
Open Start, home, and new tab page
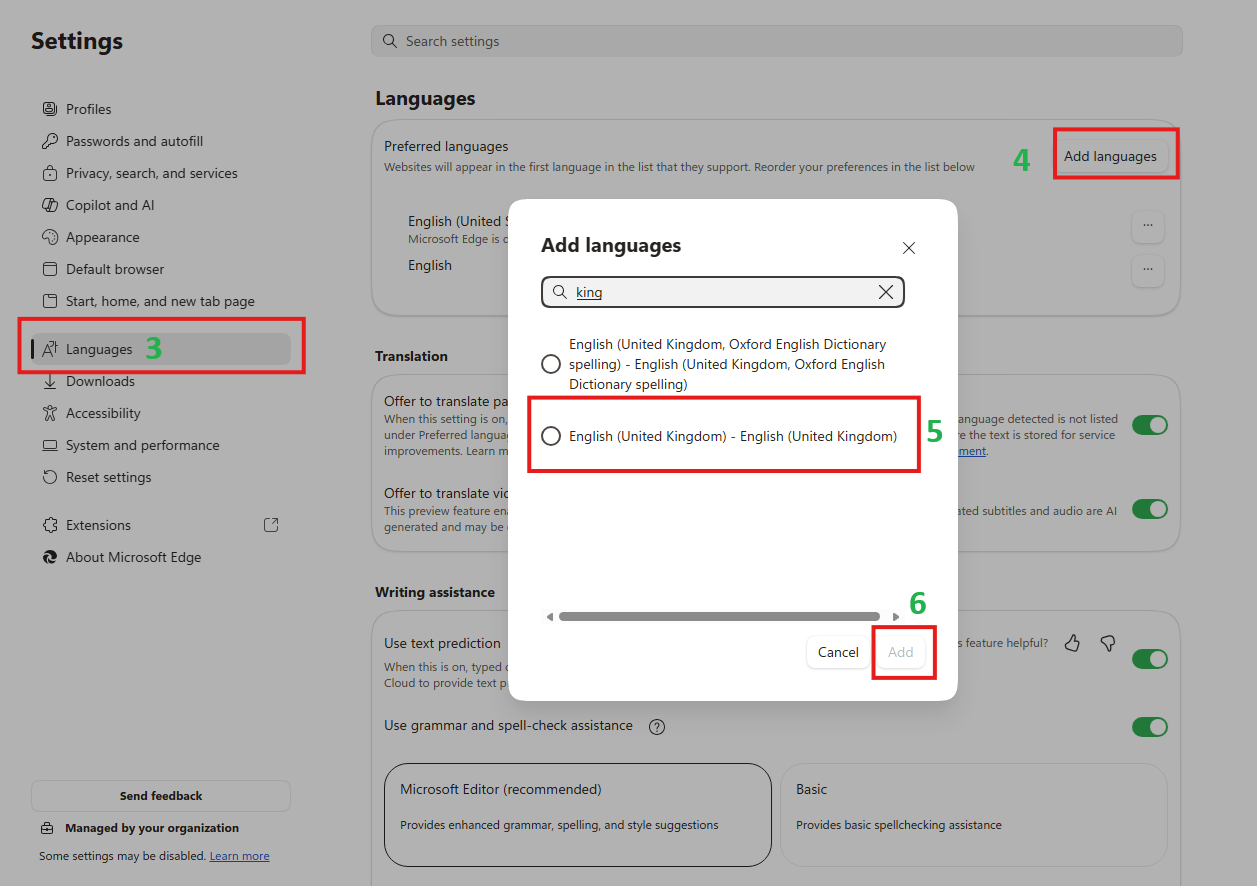pyautogui.click(x=160, y=301)
